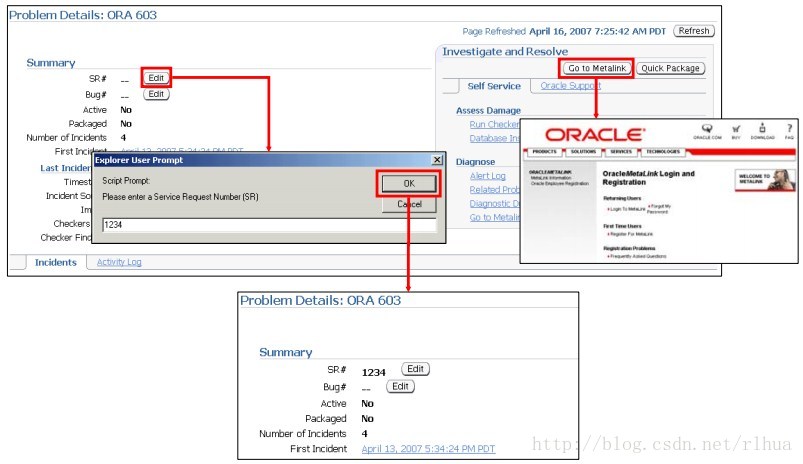Click the Diagnostic link under Diagnose
This screenshot has width=803, height=464.
494,203
